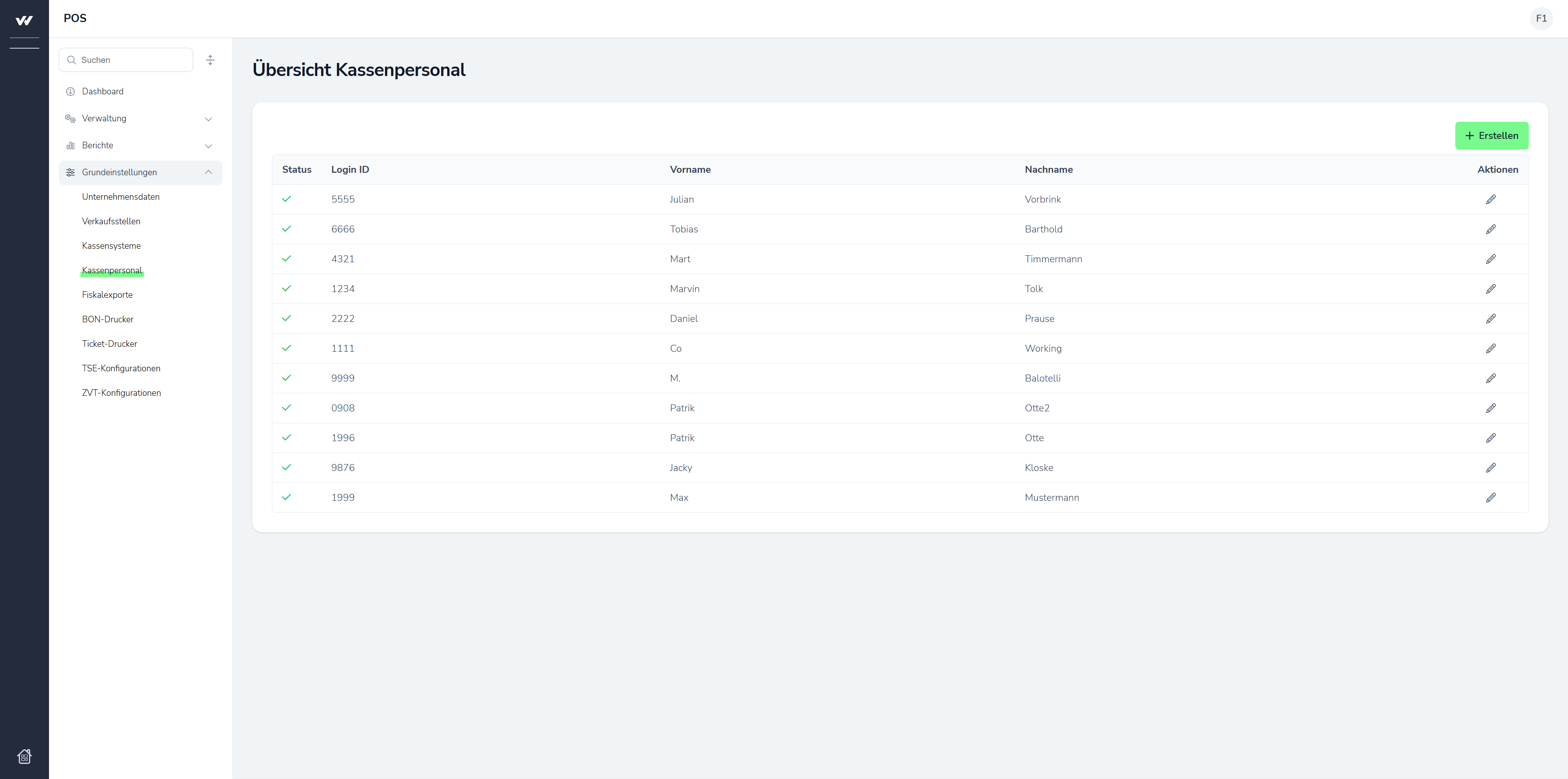Open the Dashboard menu item

[x=103, y=92]
